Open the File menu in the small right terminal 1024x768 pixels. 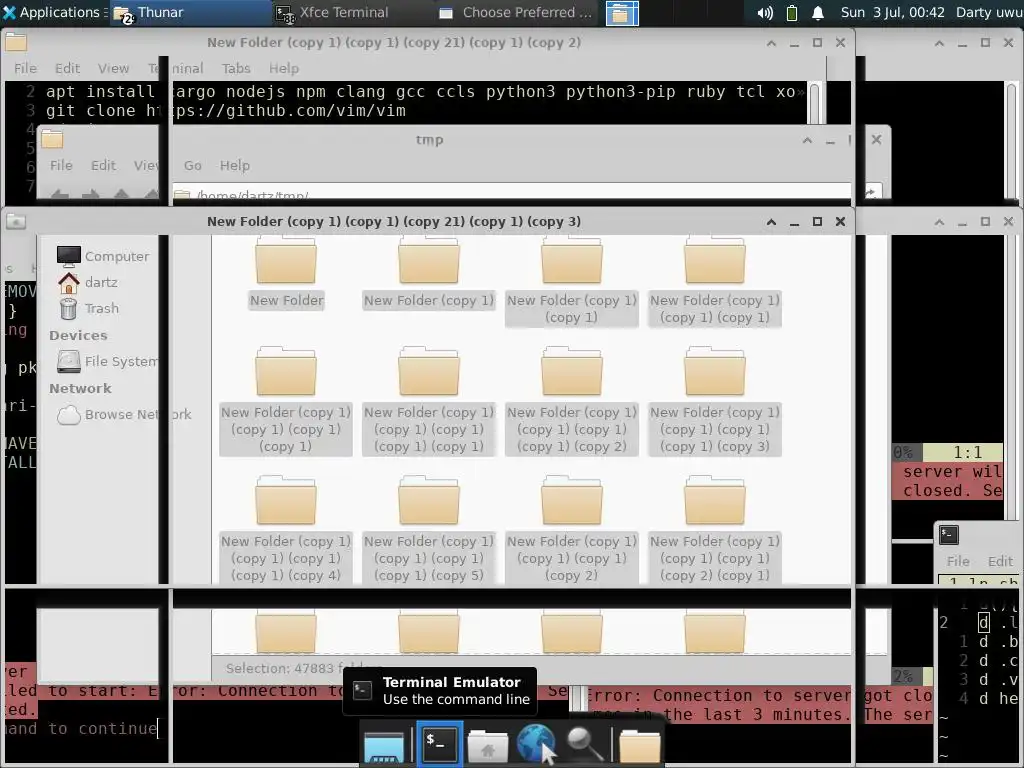tap(958, 561)
